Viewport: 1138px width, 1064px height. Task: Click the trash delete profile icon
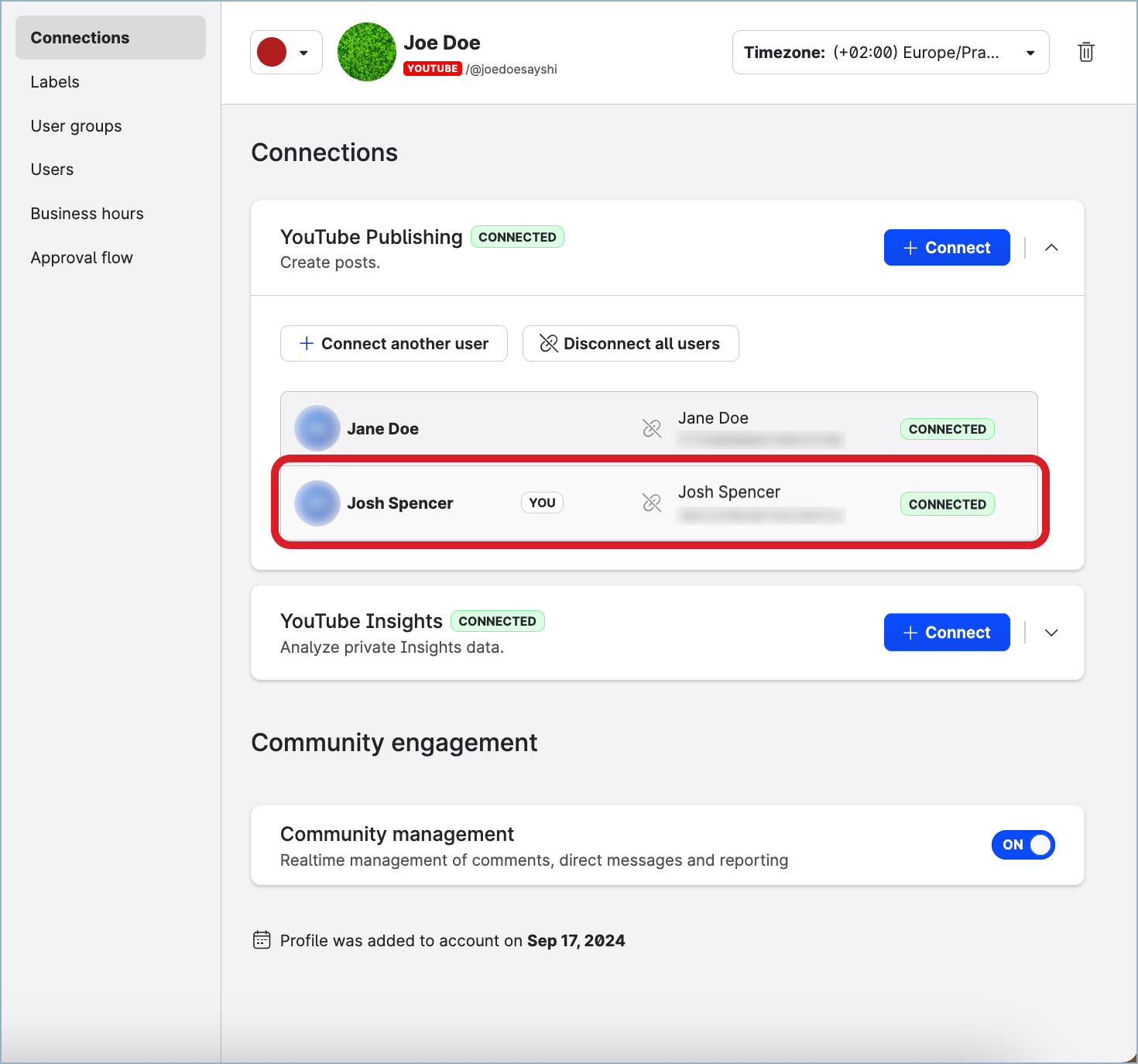point(1085,52)
